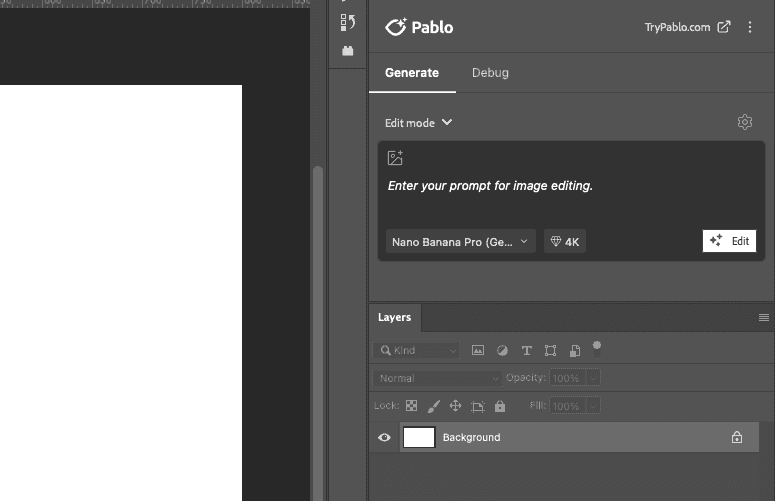Open the Pablo three-dot options menu
The width and height of the screenshot is (775, 501).
tap(750, 28)
